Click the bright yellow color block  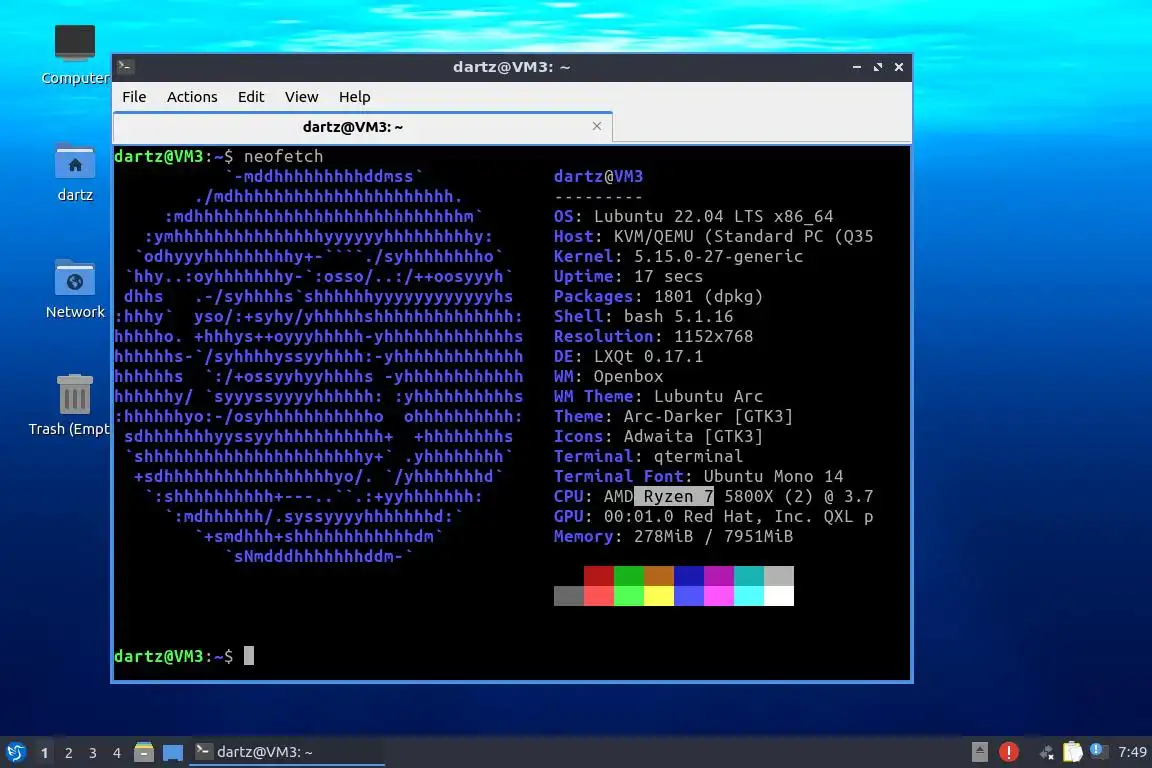coord(659,596)
